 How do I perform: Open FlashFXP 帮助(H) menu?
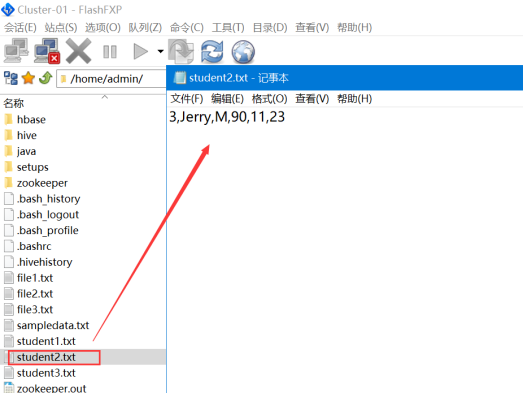coord(354,27)
